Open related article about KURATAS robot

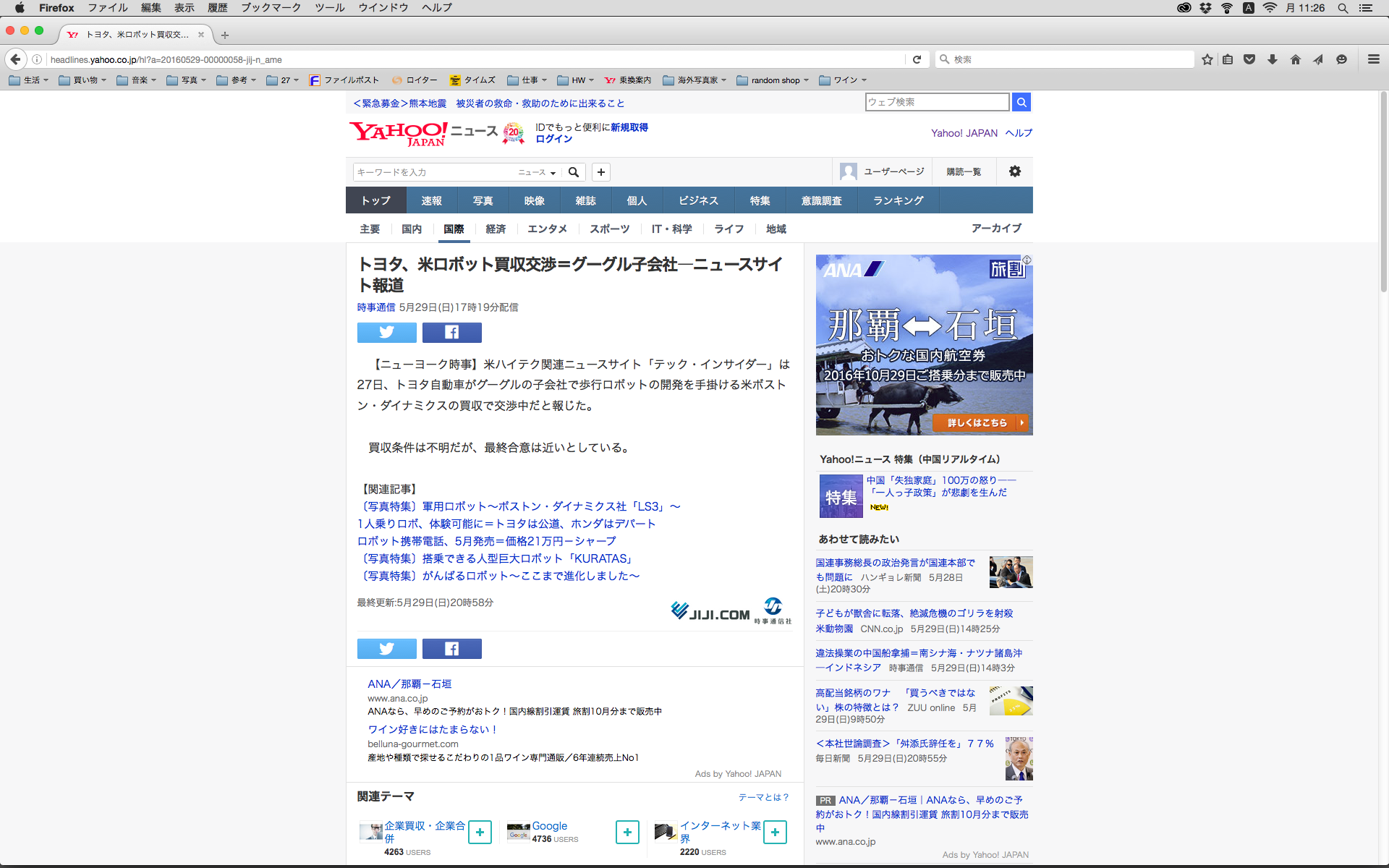[496, 558]
